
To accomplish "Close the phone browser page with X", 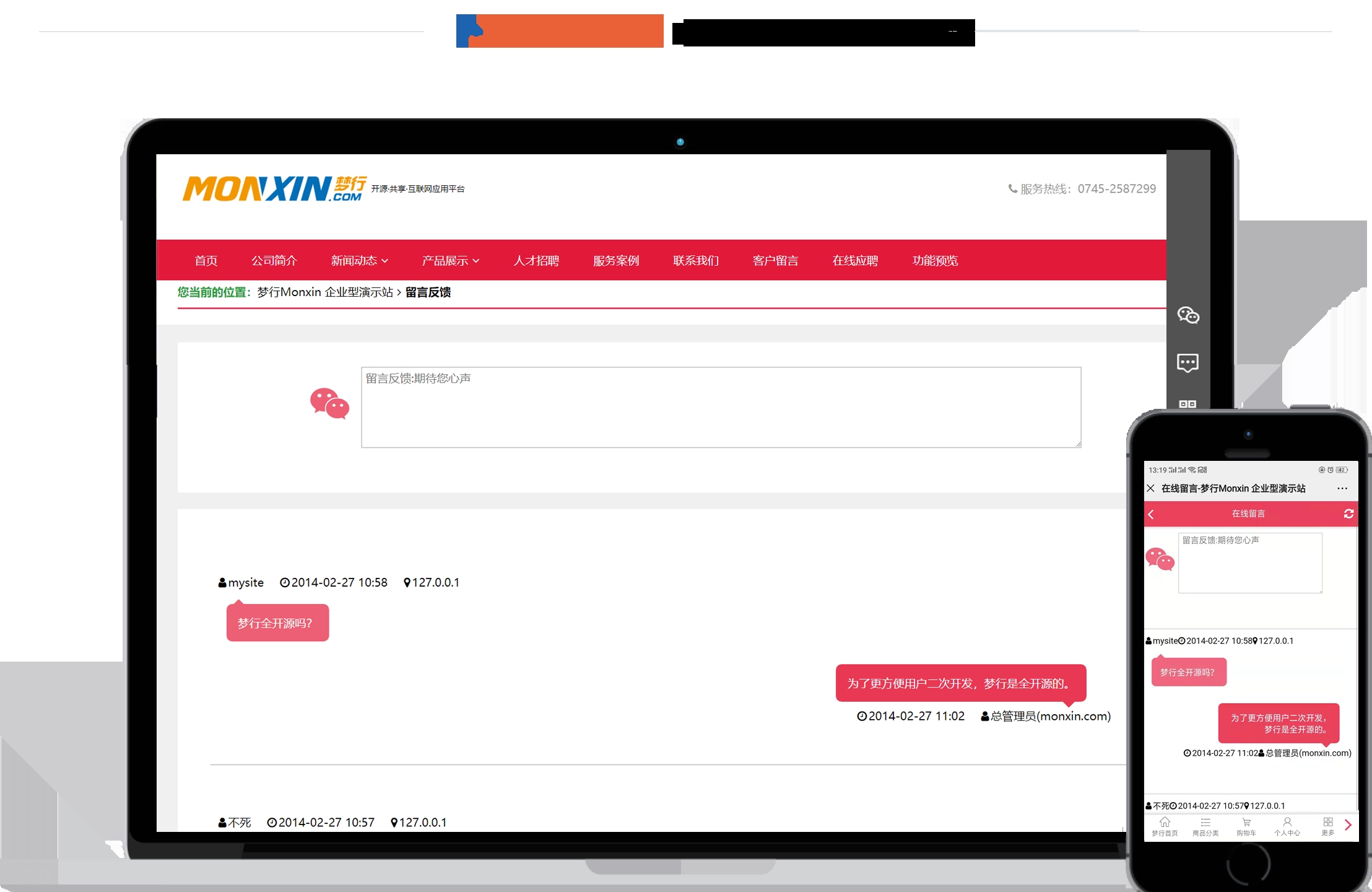I will pyautogui.click(x=1150, y=488).
